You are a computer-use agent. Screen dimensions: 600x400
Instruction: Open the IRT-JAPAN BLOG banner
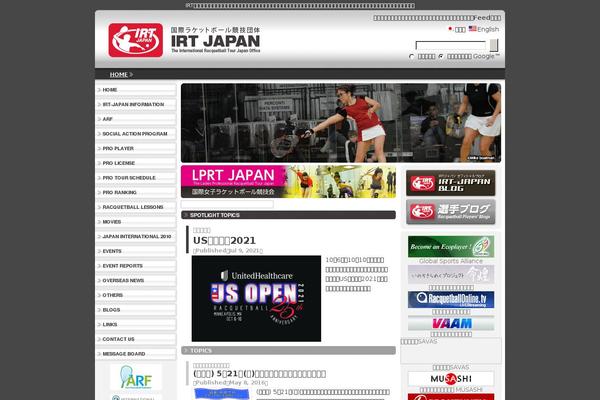450,183
